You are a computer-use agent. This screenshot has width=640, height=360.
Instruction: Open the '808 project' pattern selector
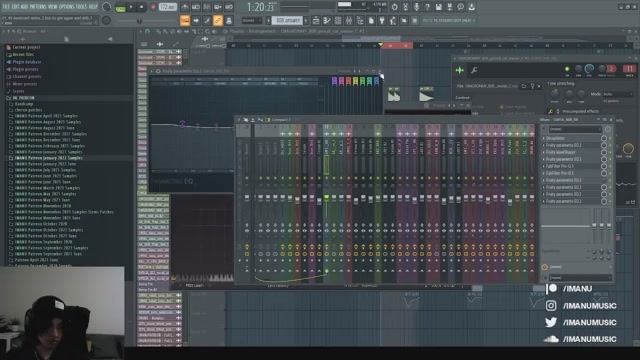[287, 20]
